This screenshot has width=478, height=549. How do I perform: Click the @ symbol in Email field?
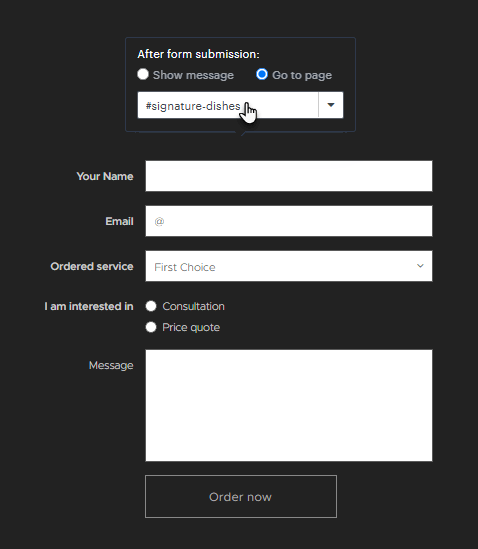(159, 221)
